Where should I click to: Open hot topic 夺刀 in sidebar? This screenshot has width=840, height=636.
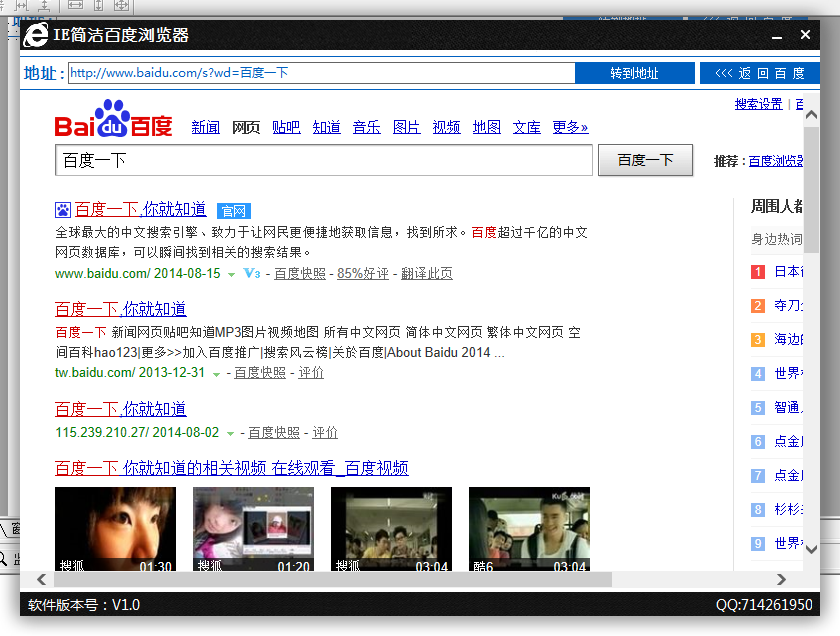click(788, 305)
